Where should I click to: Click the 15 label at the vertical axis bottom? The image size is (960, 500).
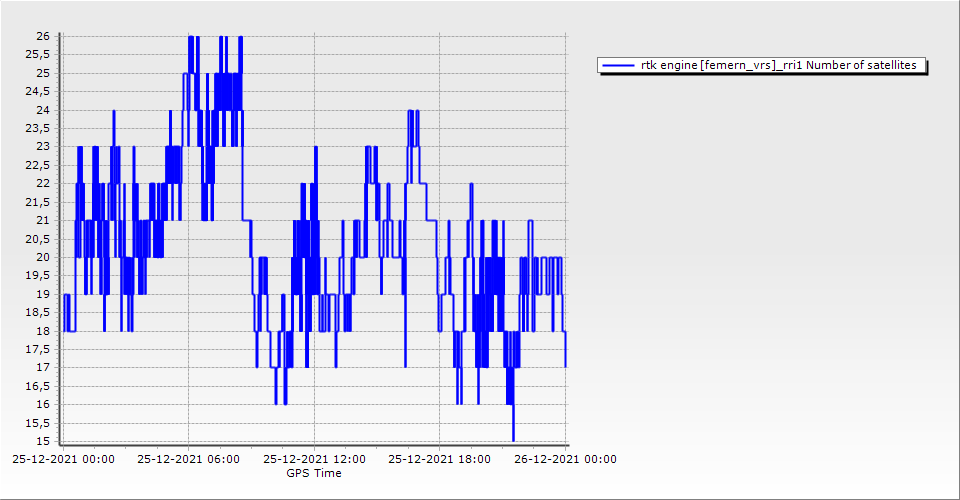[x=43, y=441]
